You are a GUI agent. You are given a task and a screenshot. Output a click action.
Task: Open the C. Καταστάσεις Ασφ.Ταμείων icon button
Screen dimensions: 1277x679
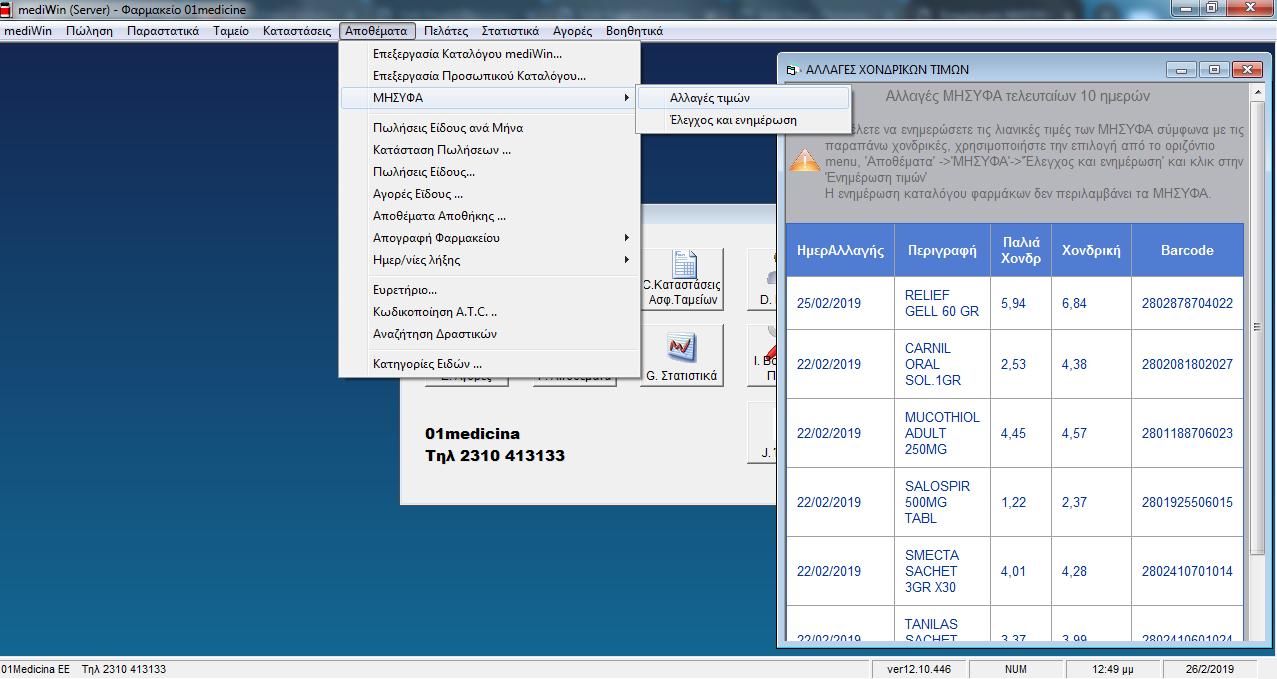tap(682, 279)
